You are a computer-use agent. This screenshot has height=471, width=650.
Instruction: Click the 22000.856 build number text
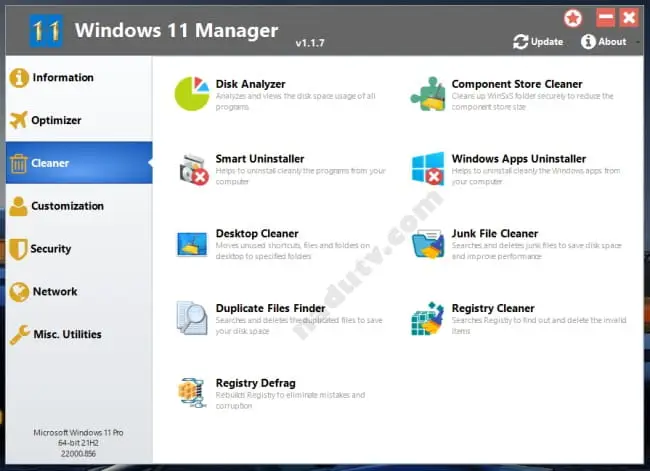tap(78, 454)
